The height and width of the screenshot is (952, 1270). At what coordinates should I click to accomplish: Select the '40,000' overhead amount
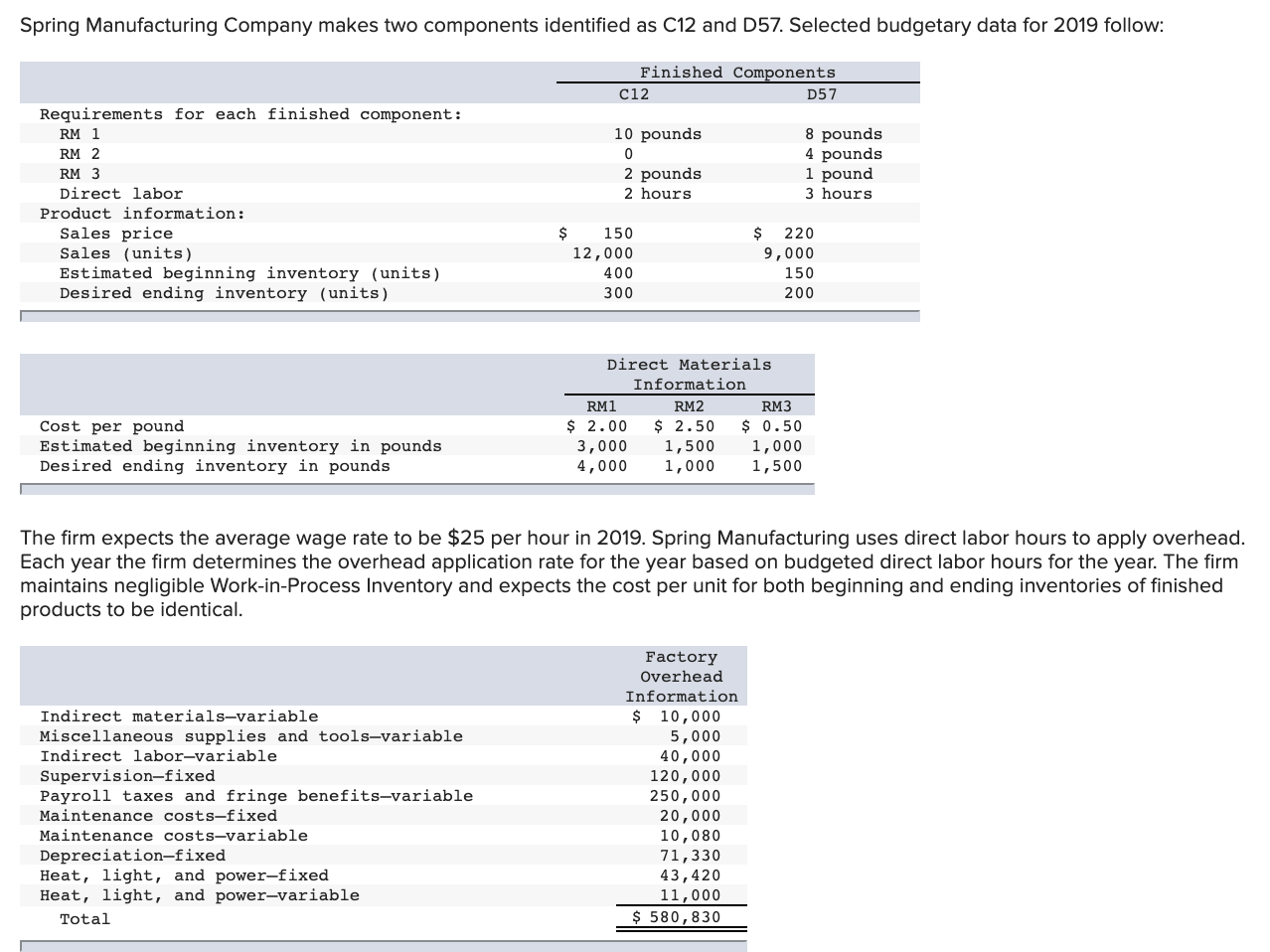tap(691, 756)
